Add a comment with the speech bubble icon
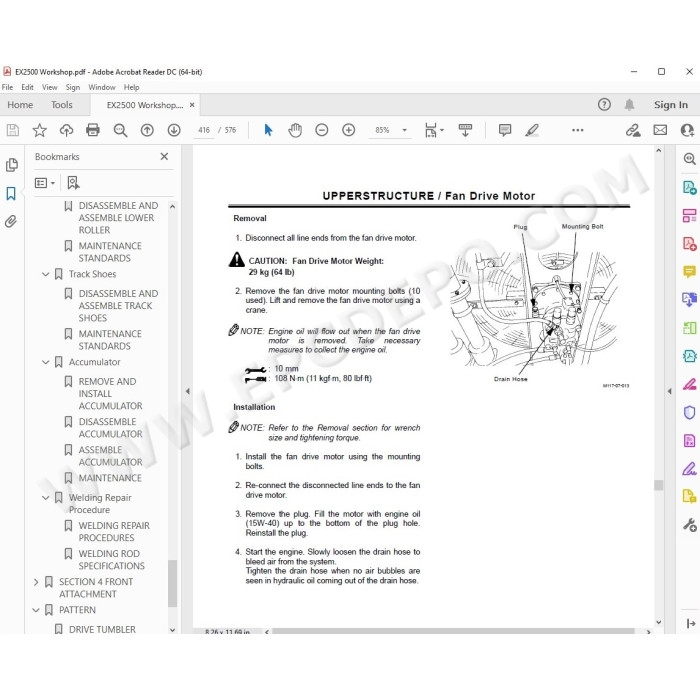The width and height of the screenshot is (700, 700). tap(505, 130)
